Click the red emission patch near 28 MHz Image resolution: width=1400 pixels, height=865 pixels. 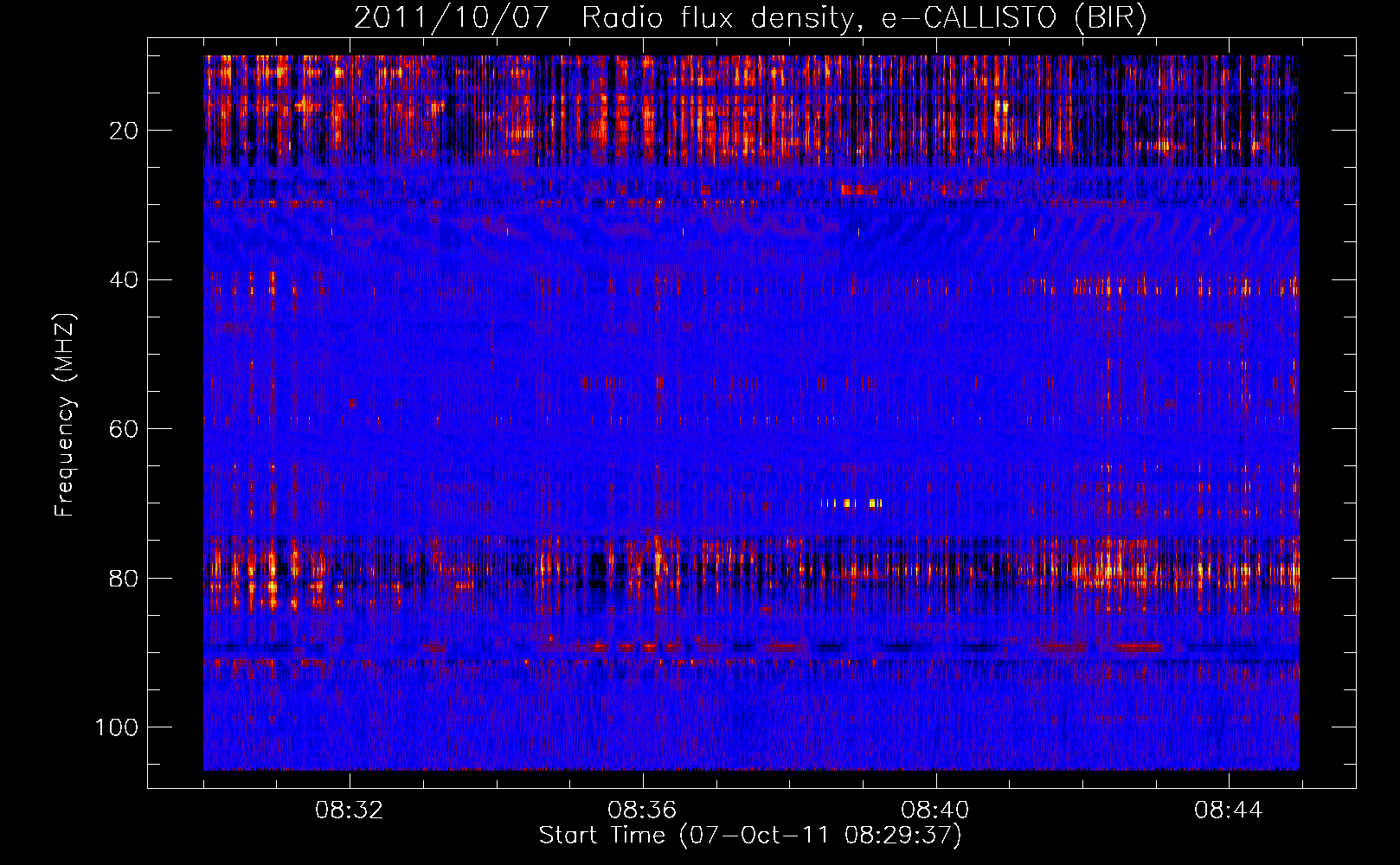858,189
